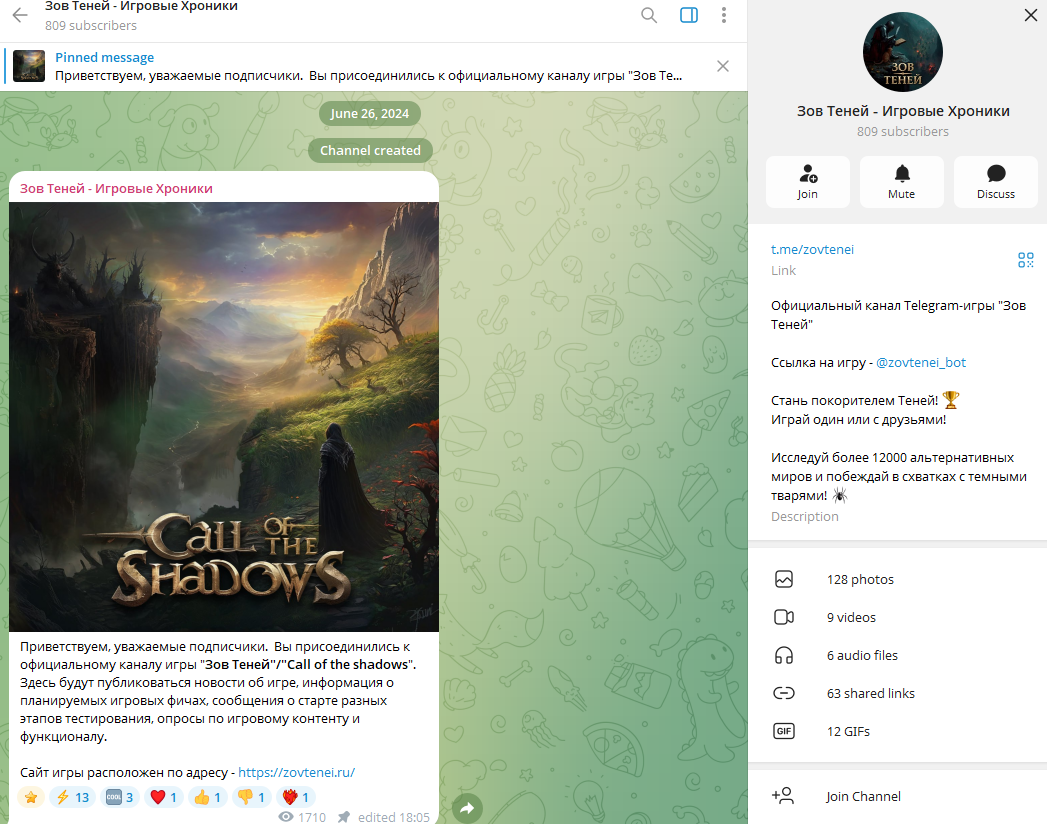Click the chat header channel title

(x=141, y=7)
